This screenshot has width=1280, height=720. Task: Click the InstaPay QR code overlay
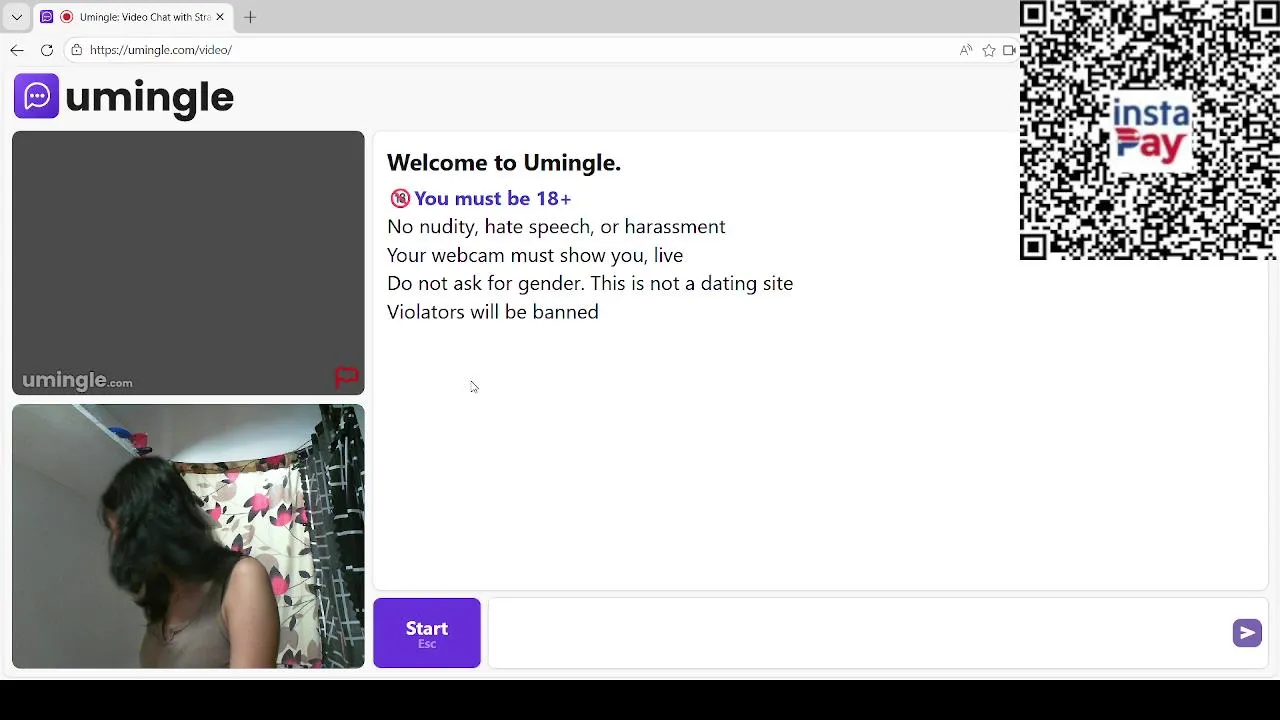(x=1150, y=130)
